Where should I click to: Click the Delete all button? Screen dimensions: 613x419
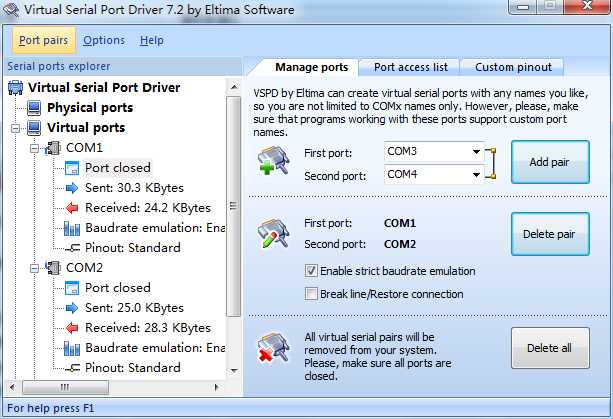(550, 348)
